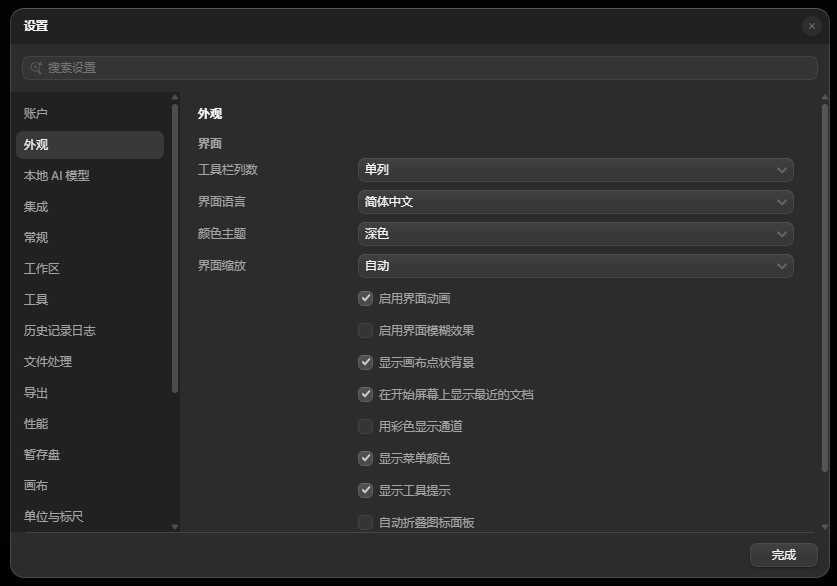
Task: Click the 完成 button
Action: click(783, 555)
